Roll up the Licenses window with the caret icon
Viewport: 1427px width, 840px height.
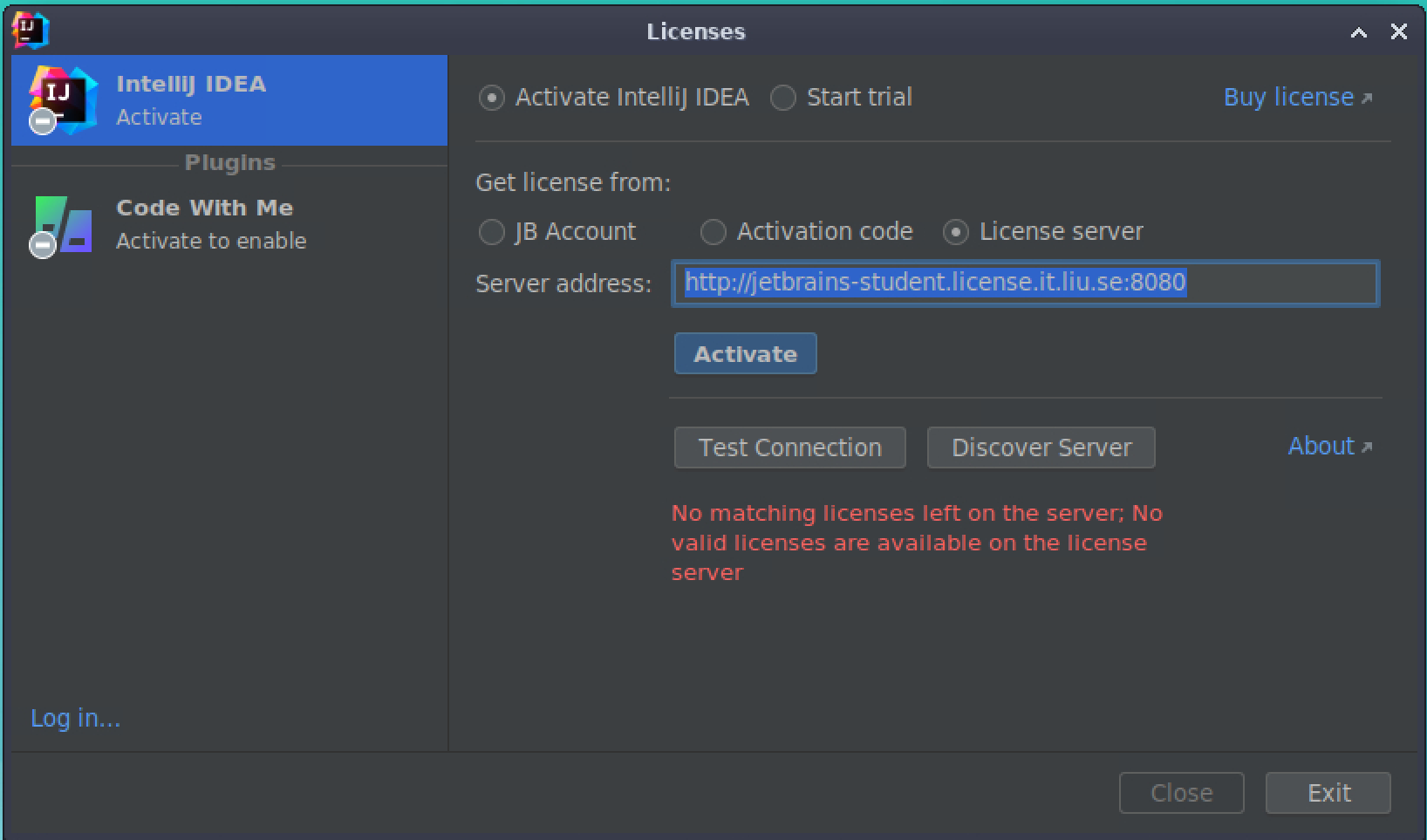pos(1358,32)
